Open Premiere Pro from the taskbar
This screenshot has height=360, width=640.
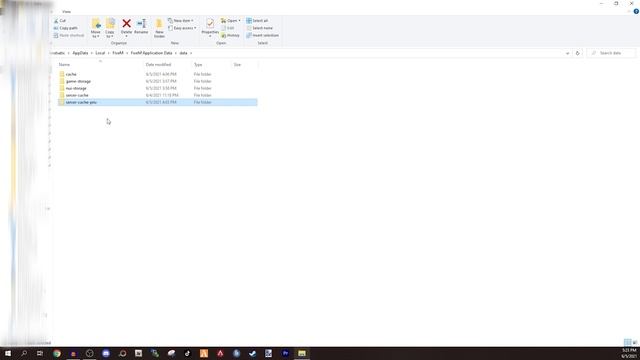pyautogui.click(x=285, y=353)
